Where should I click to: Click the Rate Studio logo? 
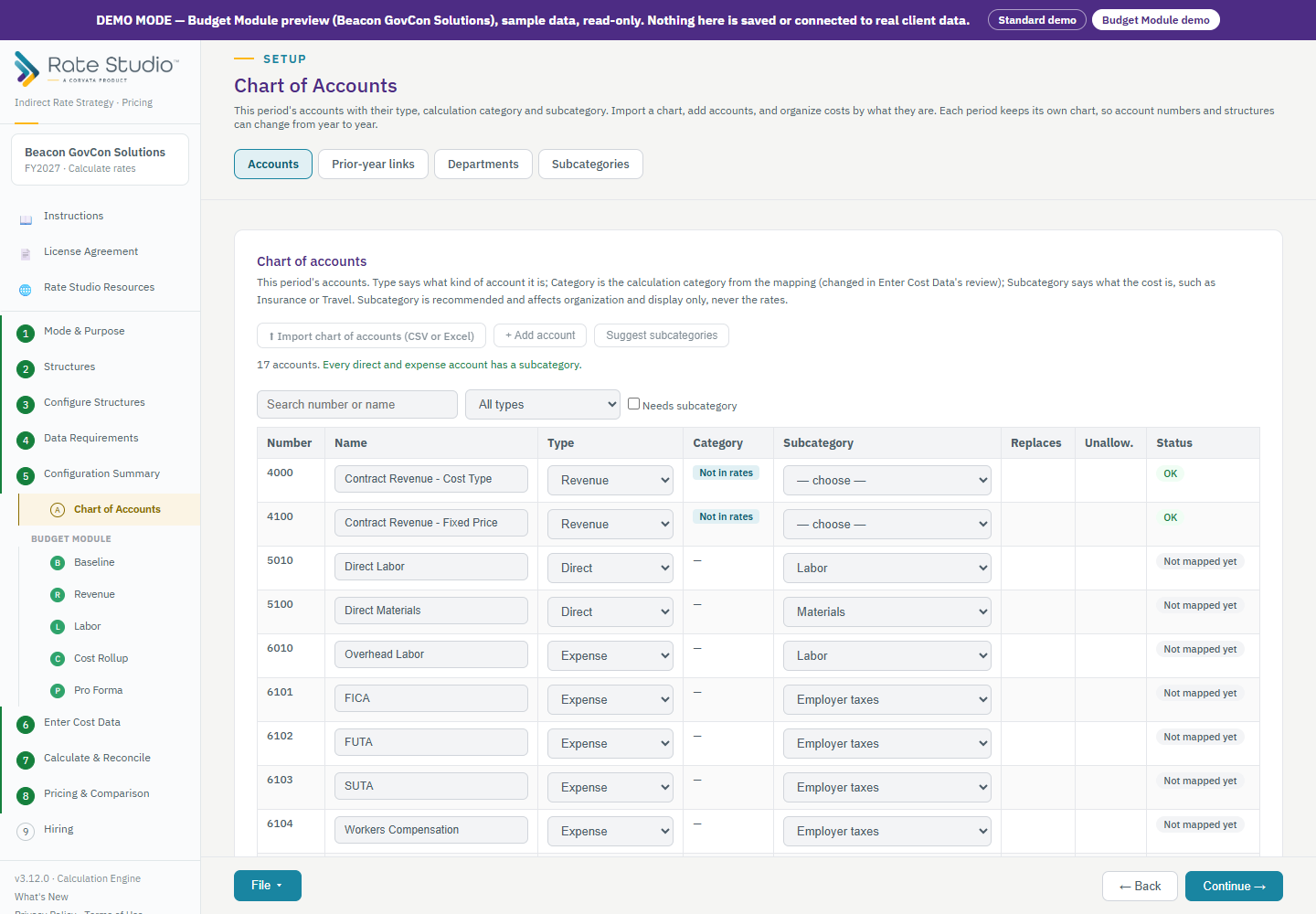pyautogui.click(x=97, y=69)
